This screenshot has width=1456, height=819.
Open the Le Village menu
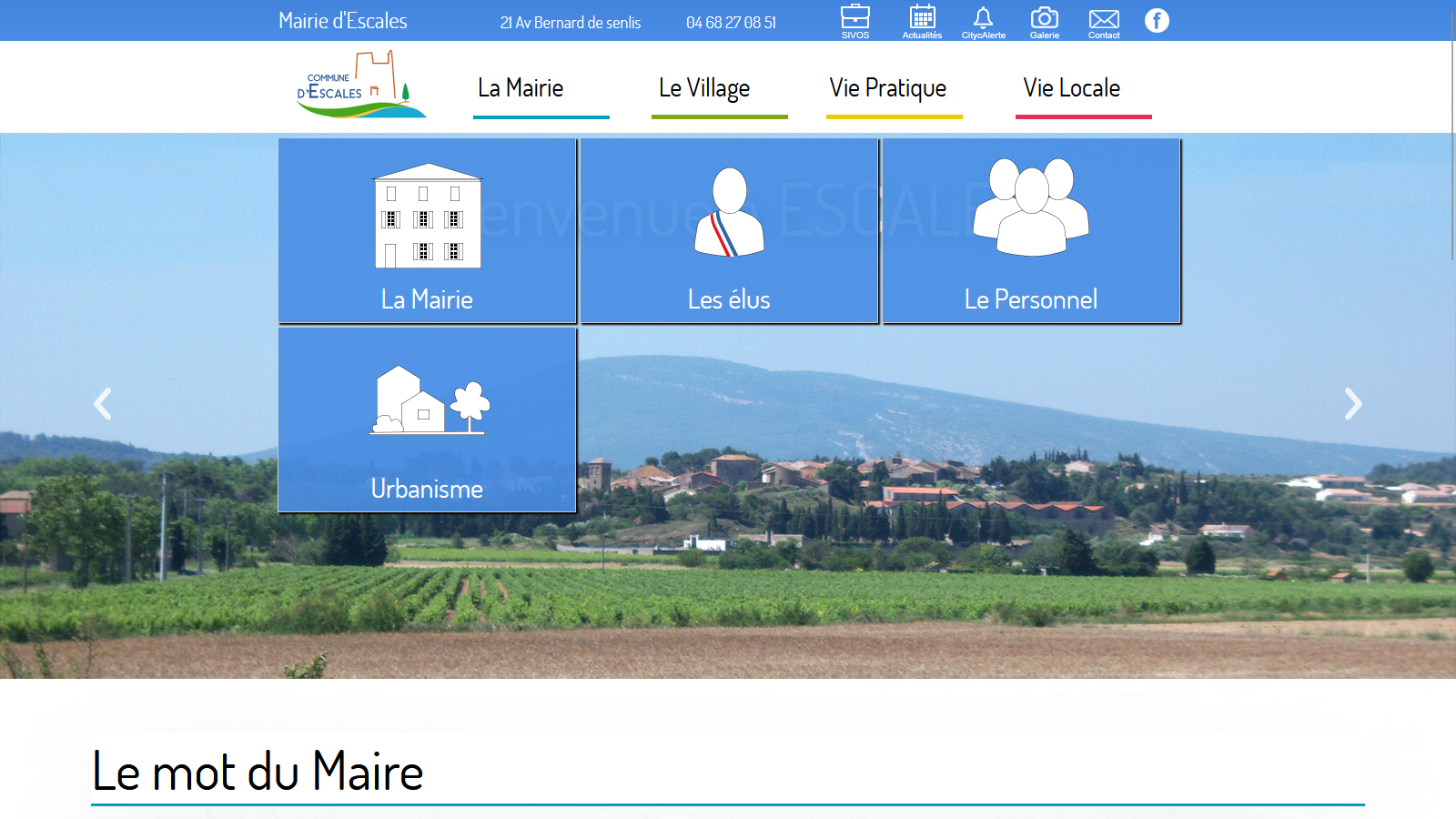tap(704, 88)
